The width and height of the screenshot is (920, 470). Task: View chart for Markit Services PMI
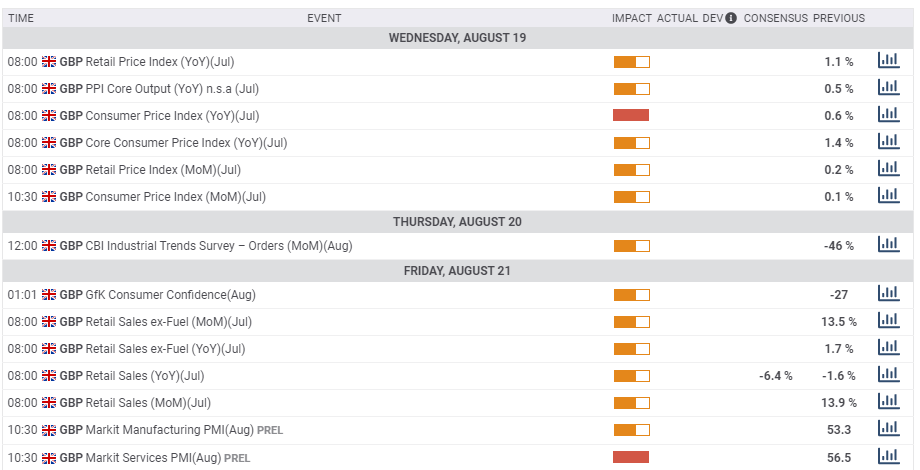[888, 456]
